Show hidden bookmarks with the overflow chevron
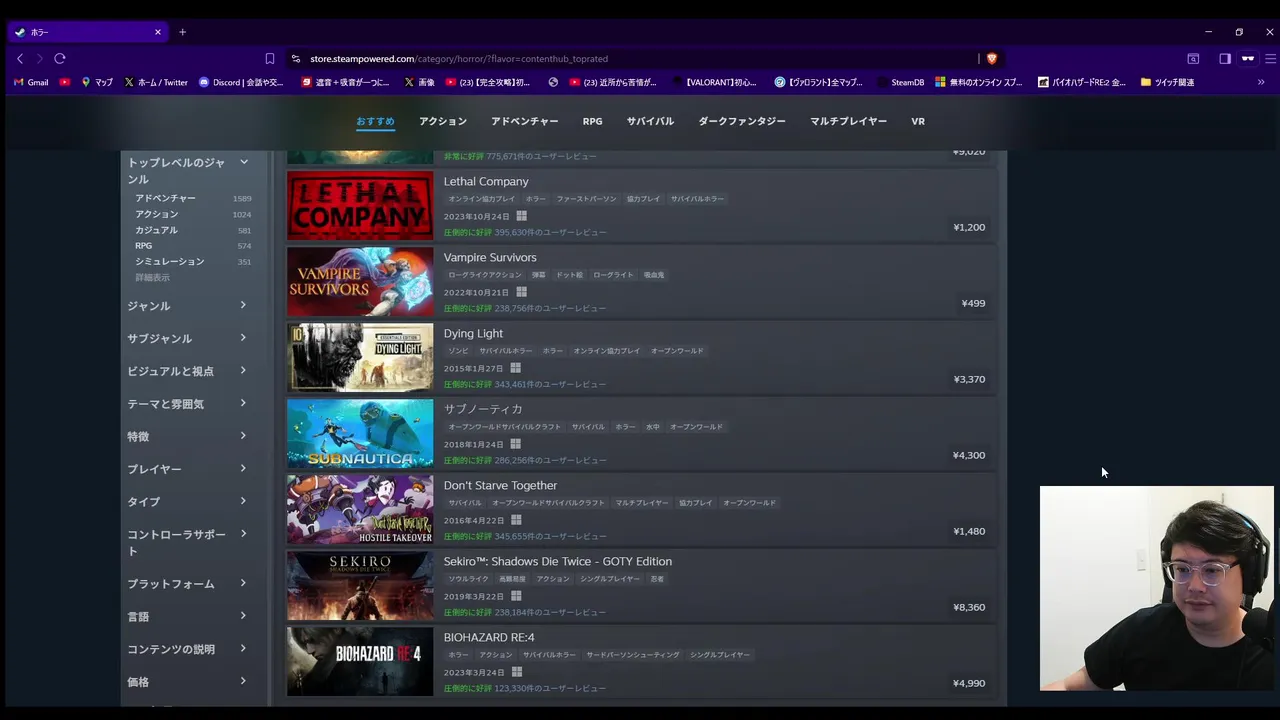The width and height of the screenshot is (1280, 720). [x=1261, y=82]
